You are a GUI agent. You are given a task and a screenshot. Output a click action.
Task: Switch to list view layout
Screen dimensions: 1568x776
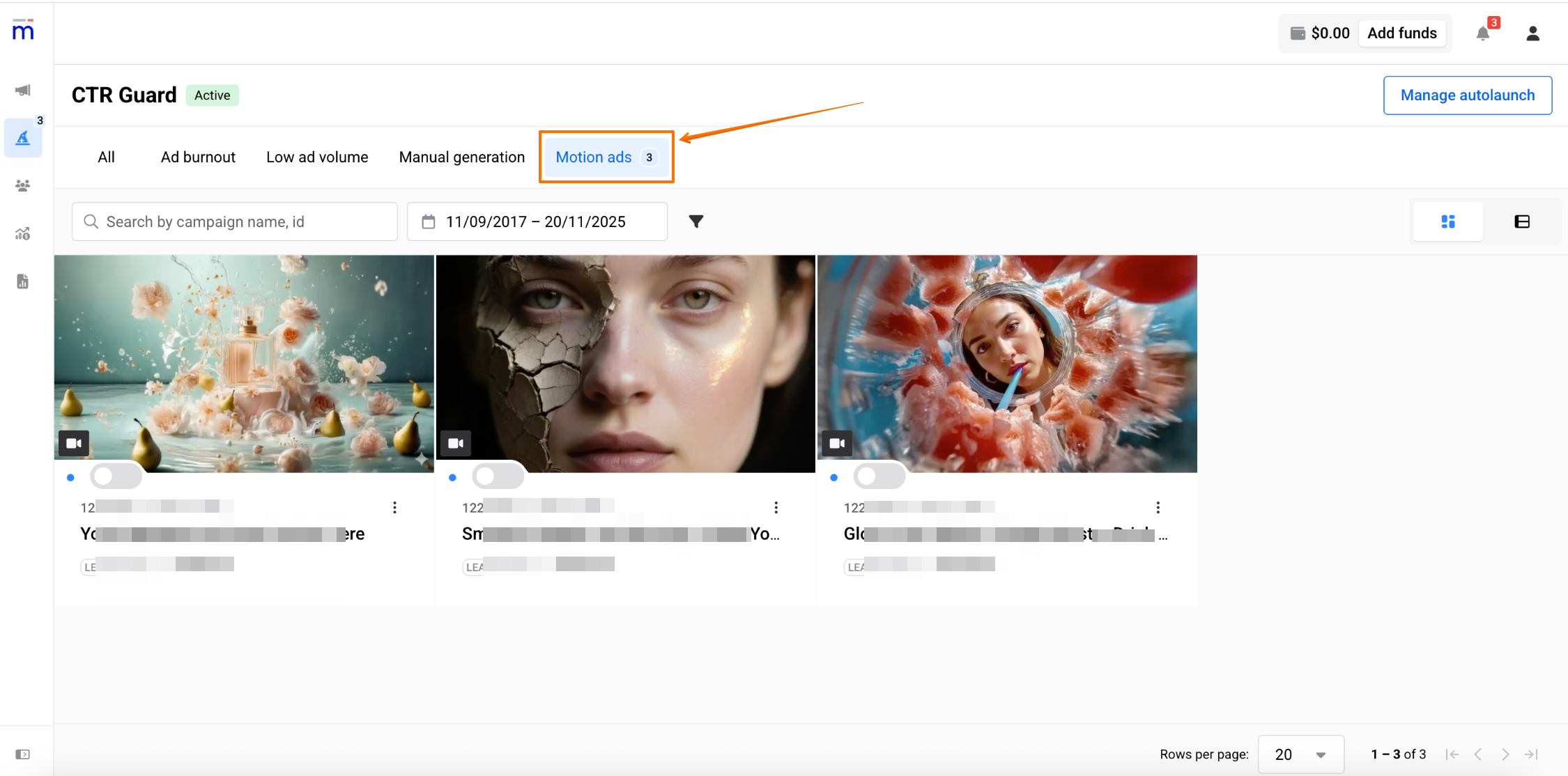coord(1522,222)
